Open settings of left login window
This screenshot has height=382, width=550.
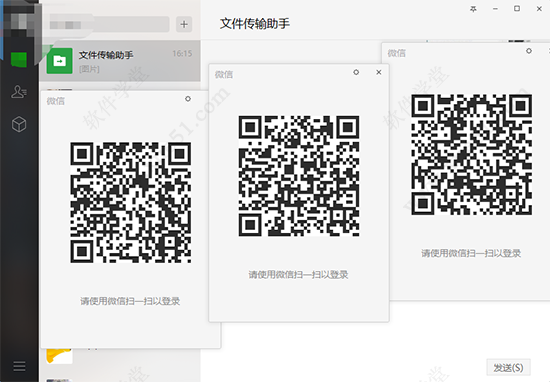click(188, 99)
